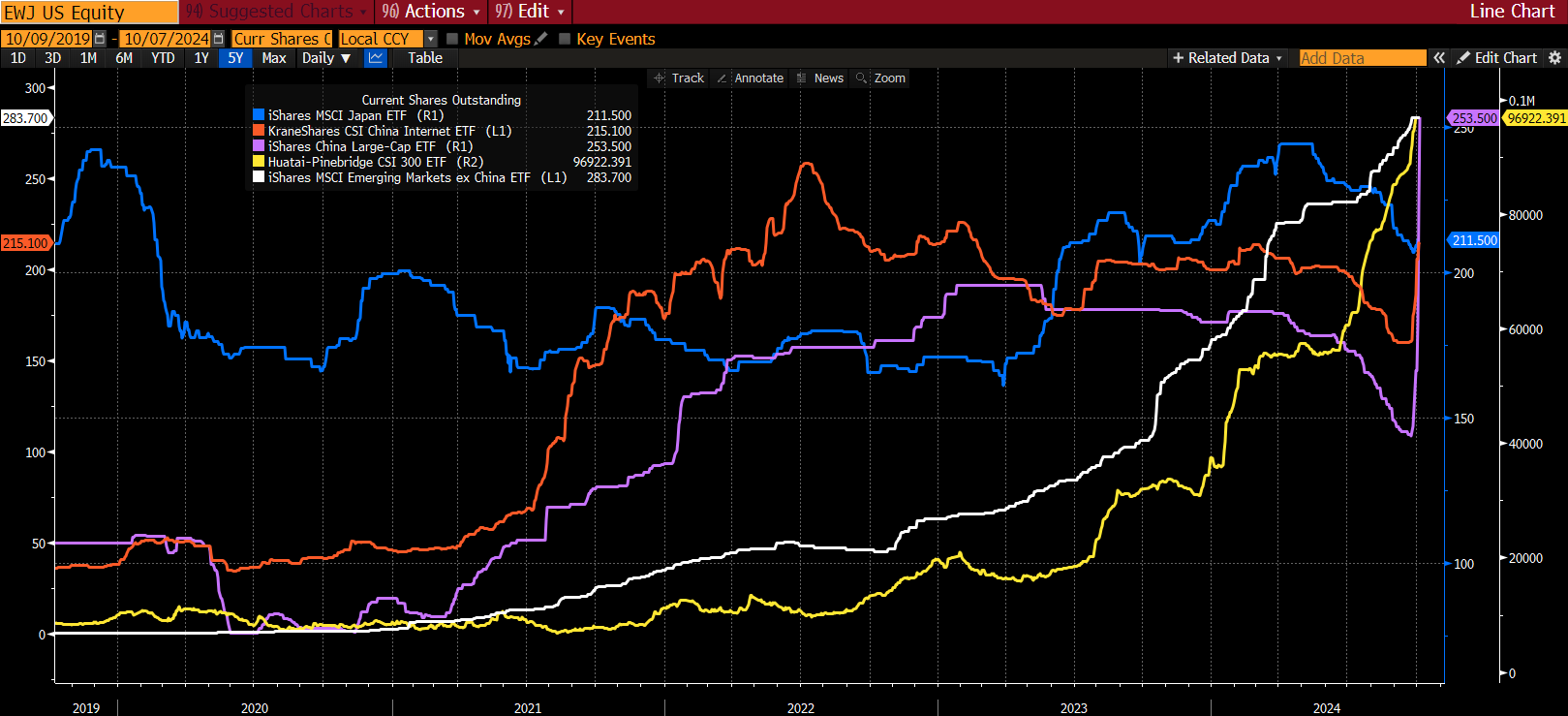
Task: Select iShares MSCI Japan ETF legend label
Action: [x=356, y=115]
